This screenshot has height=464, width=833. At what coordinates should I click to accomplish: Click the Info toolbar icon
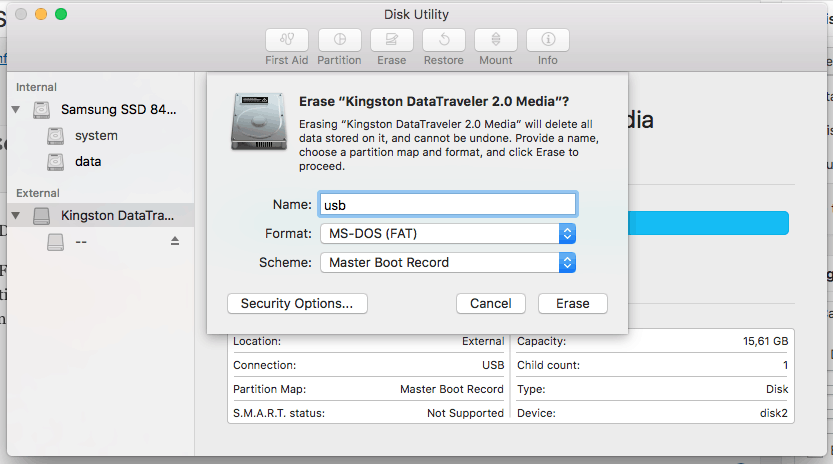[548, 40]
